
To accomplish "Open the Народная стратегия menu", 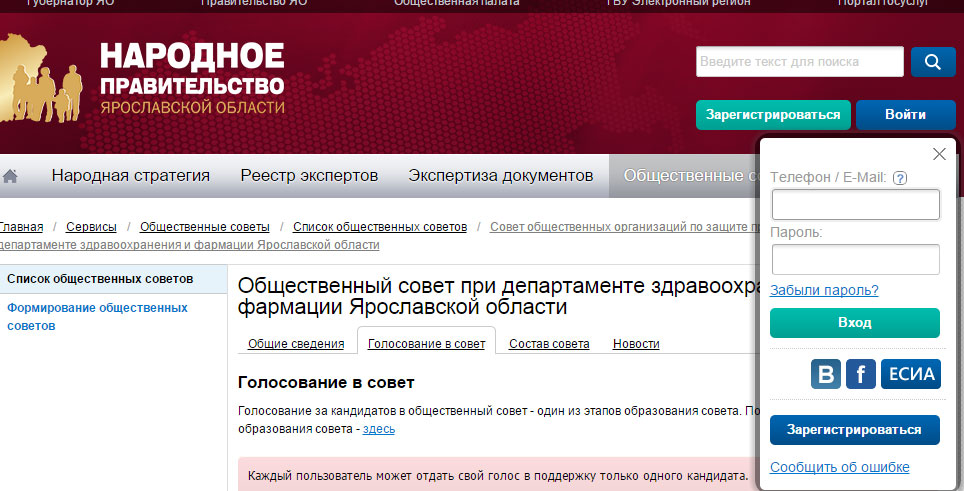I will click(131, 176).
